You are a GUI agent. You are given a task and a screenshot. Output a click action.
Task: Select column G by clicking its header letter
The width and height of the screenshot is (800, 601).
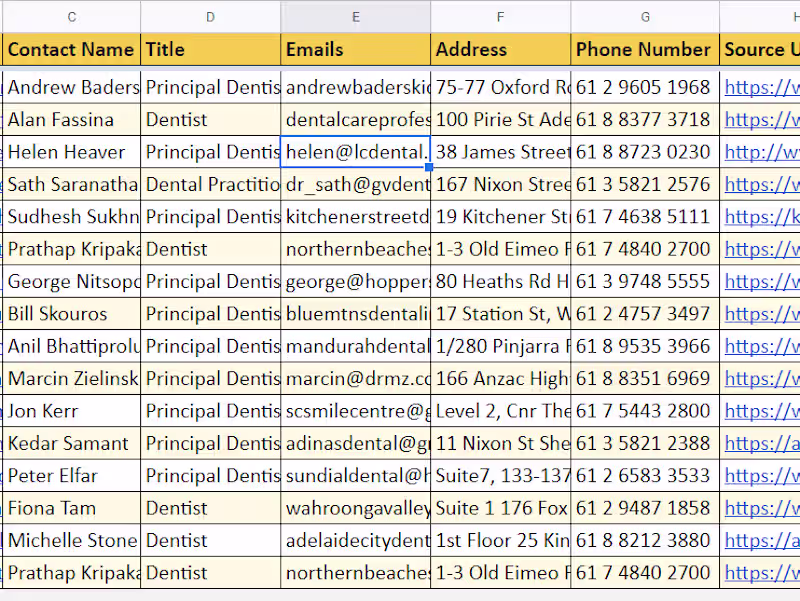point(645,17)
